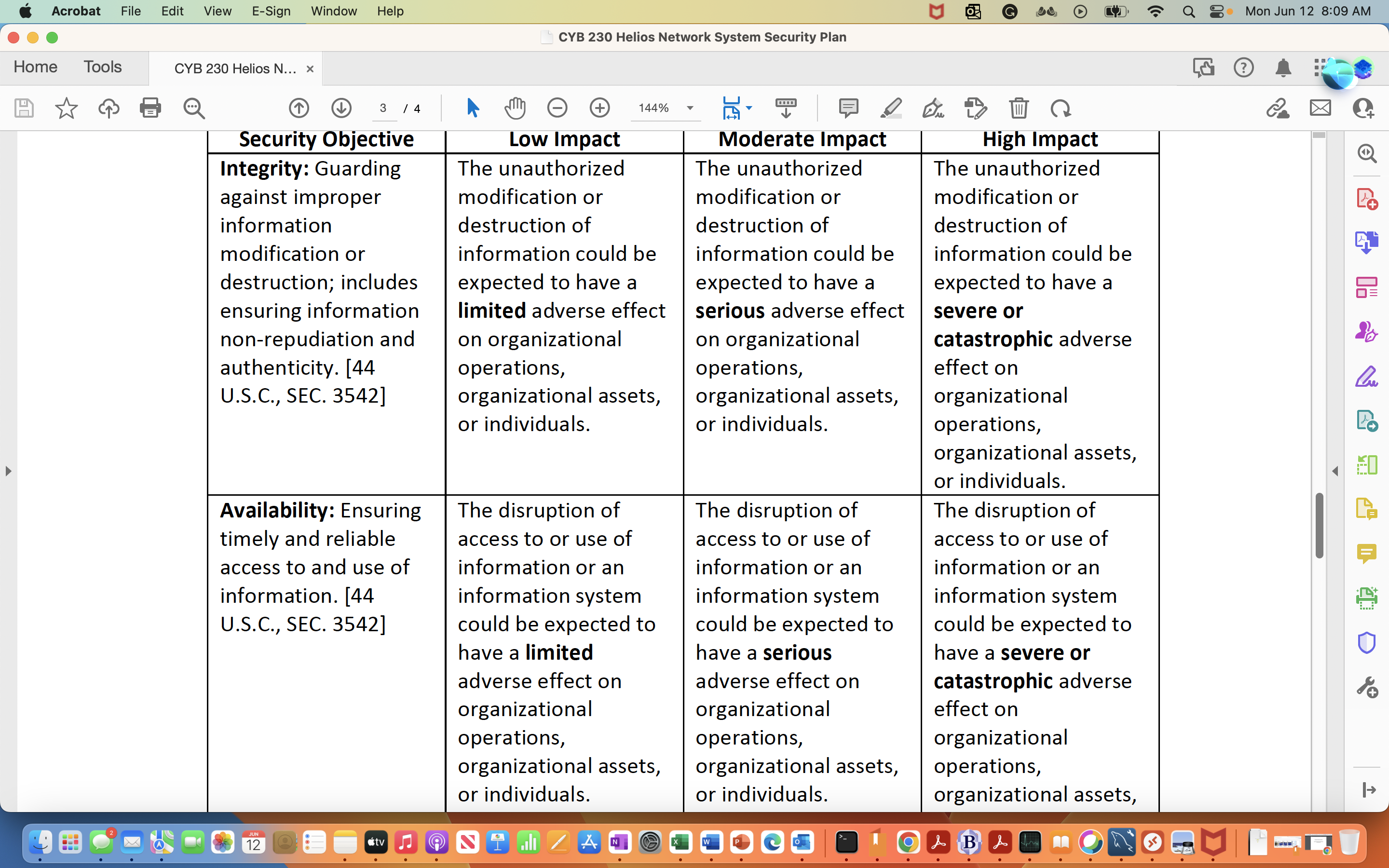Select the Highlight text tool

coord(891,108)
